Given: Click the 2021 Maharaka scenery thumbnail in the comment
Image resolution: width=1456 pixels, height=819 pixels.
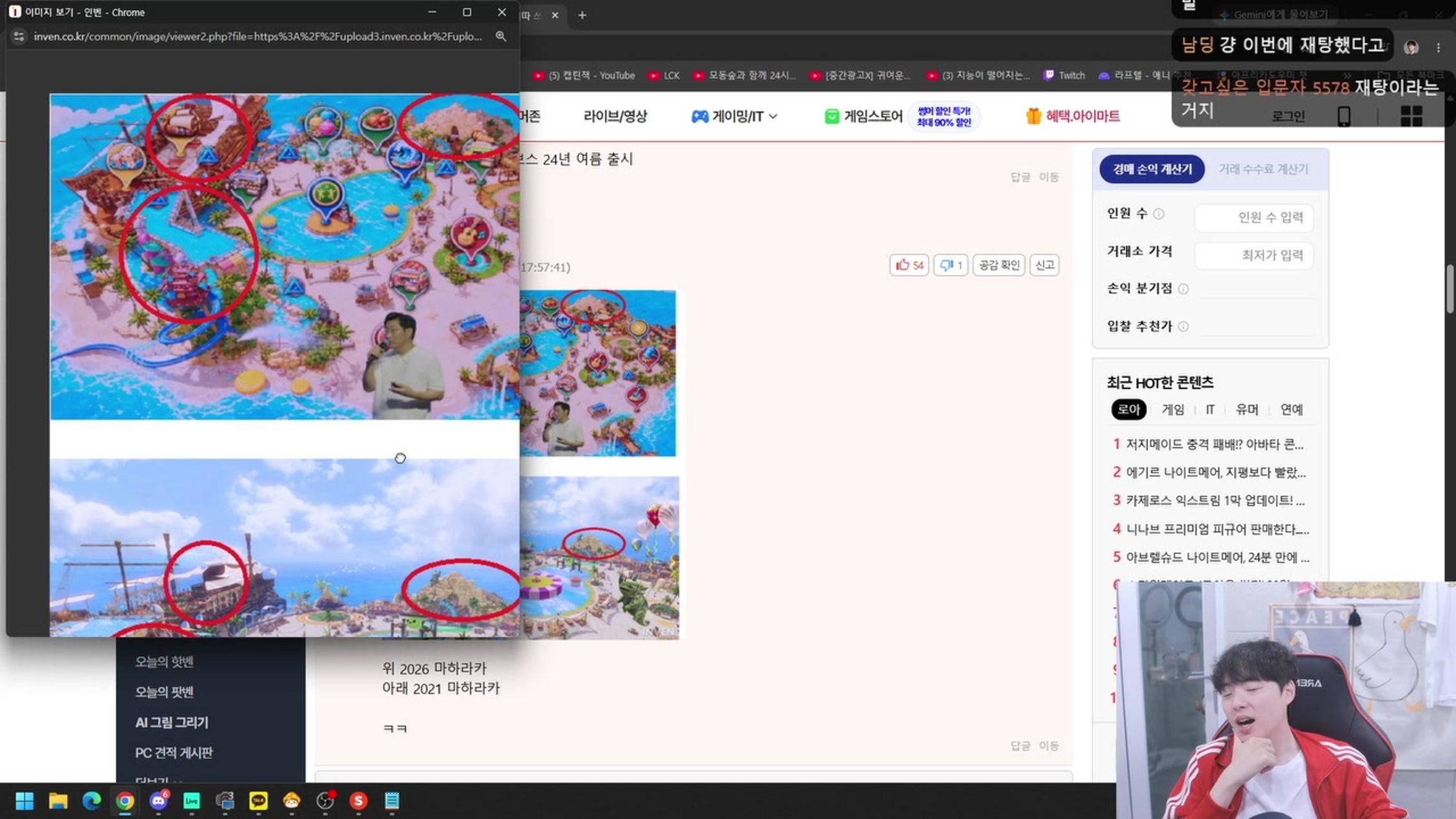Looking at the screenshot, I should pos(599,557).
